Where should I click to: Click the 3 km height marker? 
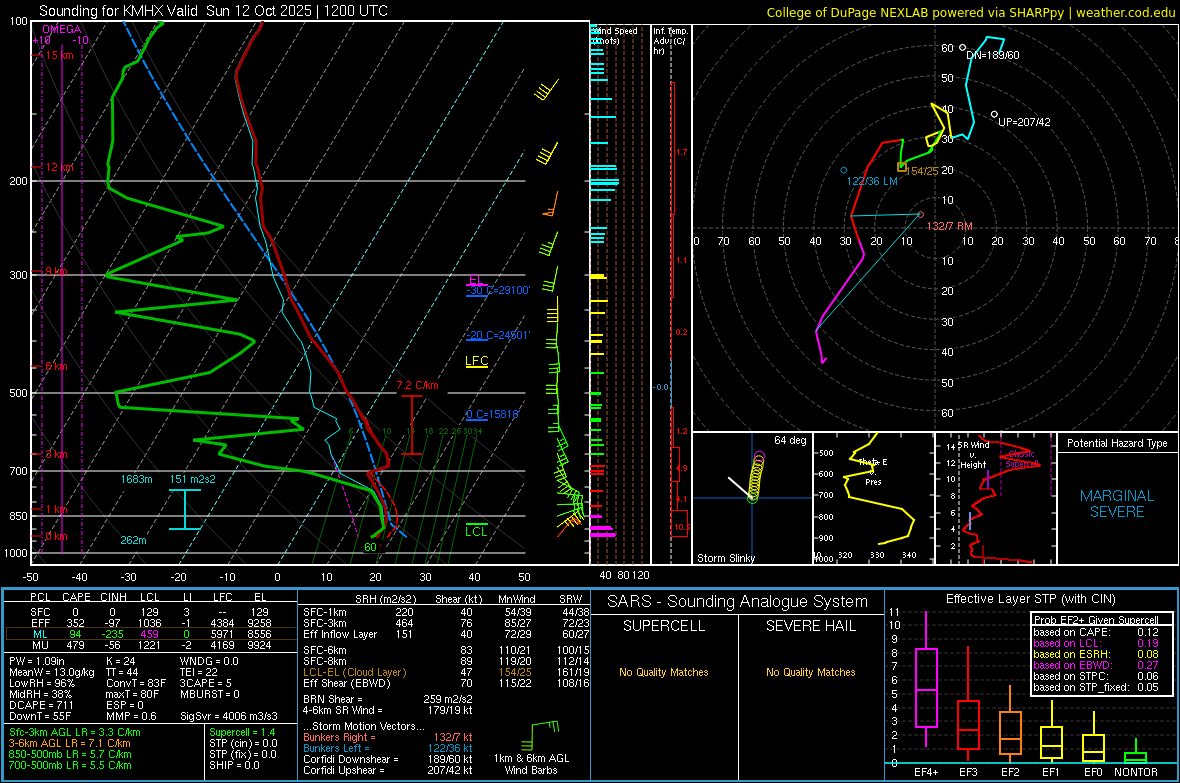(55, 454)
